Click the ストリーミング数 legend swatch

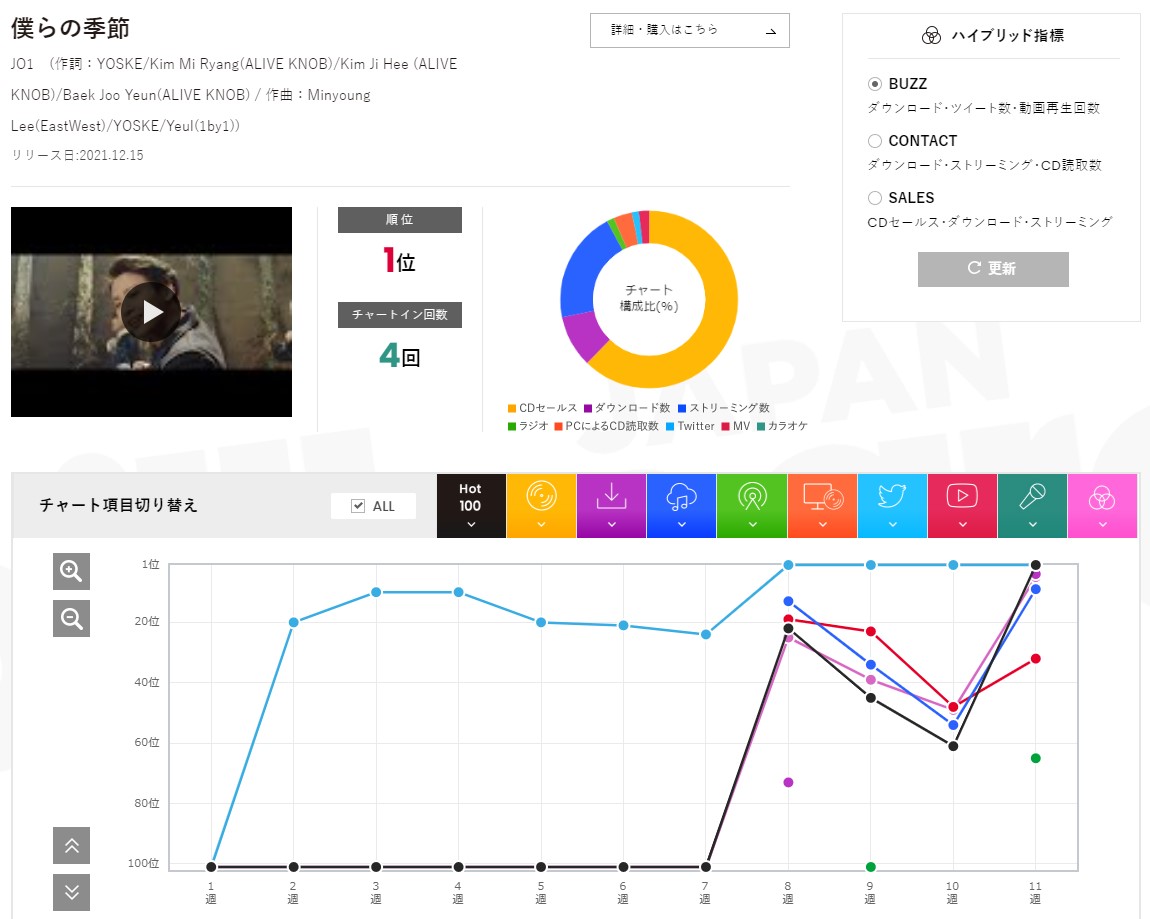coord(682,409)
